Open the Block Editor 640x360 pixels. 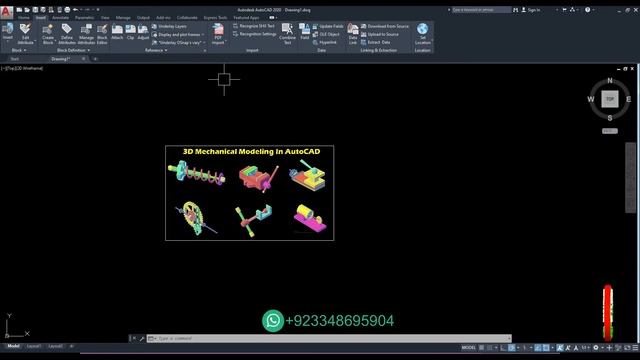(x=102, y=33)
